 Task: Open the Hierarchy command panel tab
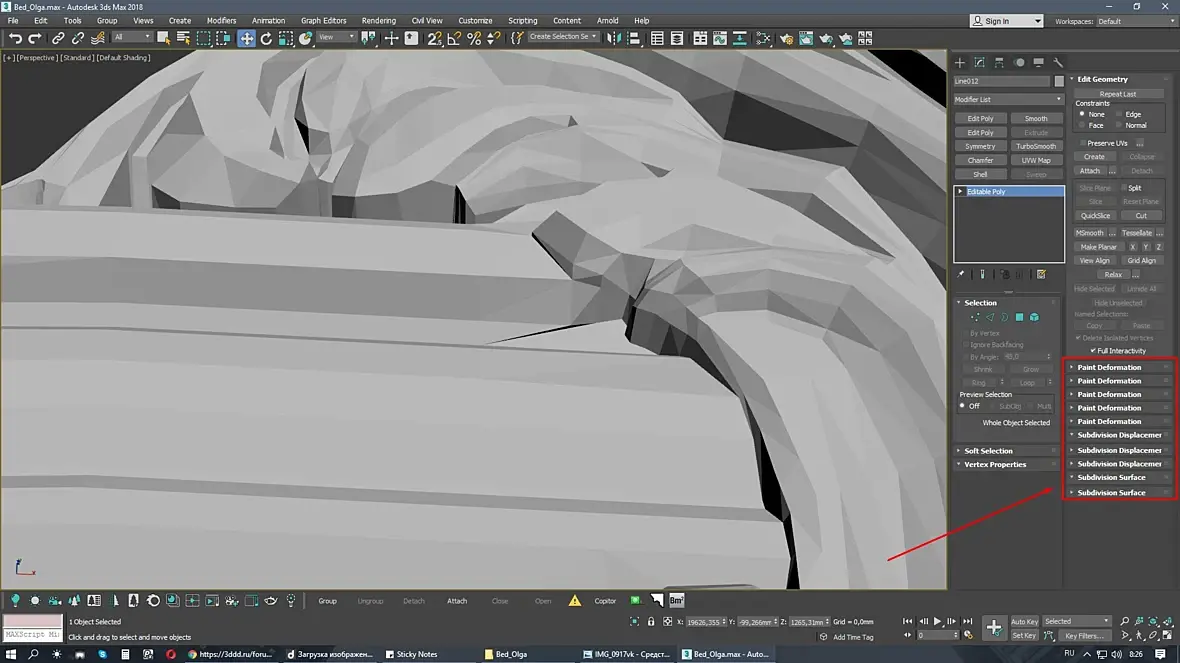click(999, 62)
